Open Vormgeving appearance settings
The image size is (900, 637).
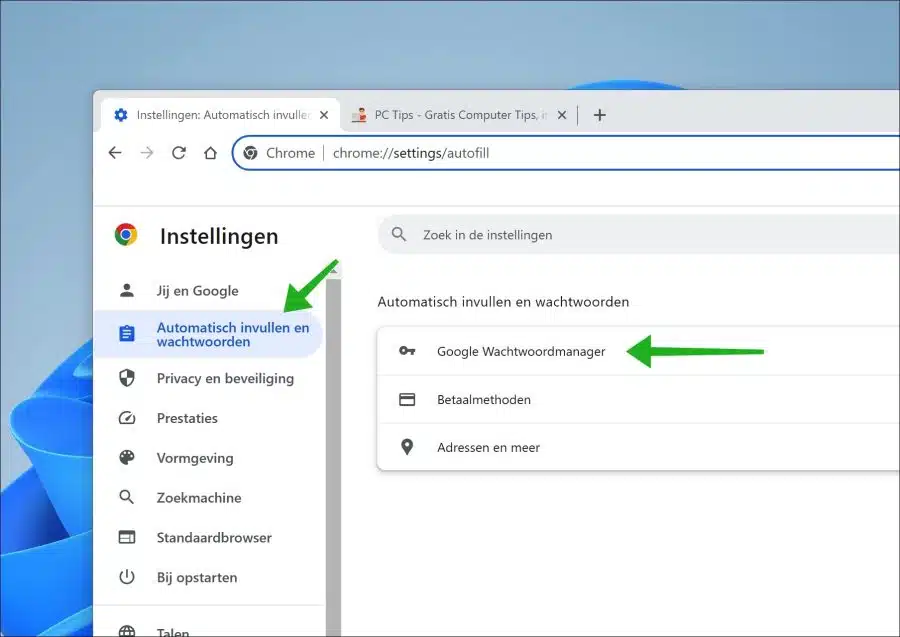pyautogui.click(x=208, y=458)
